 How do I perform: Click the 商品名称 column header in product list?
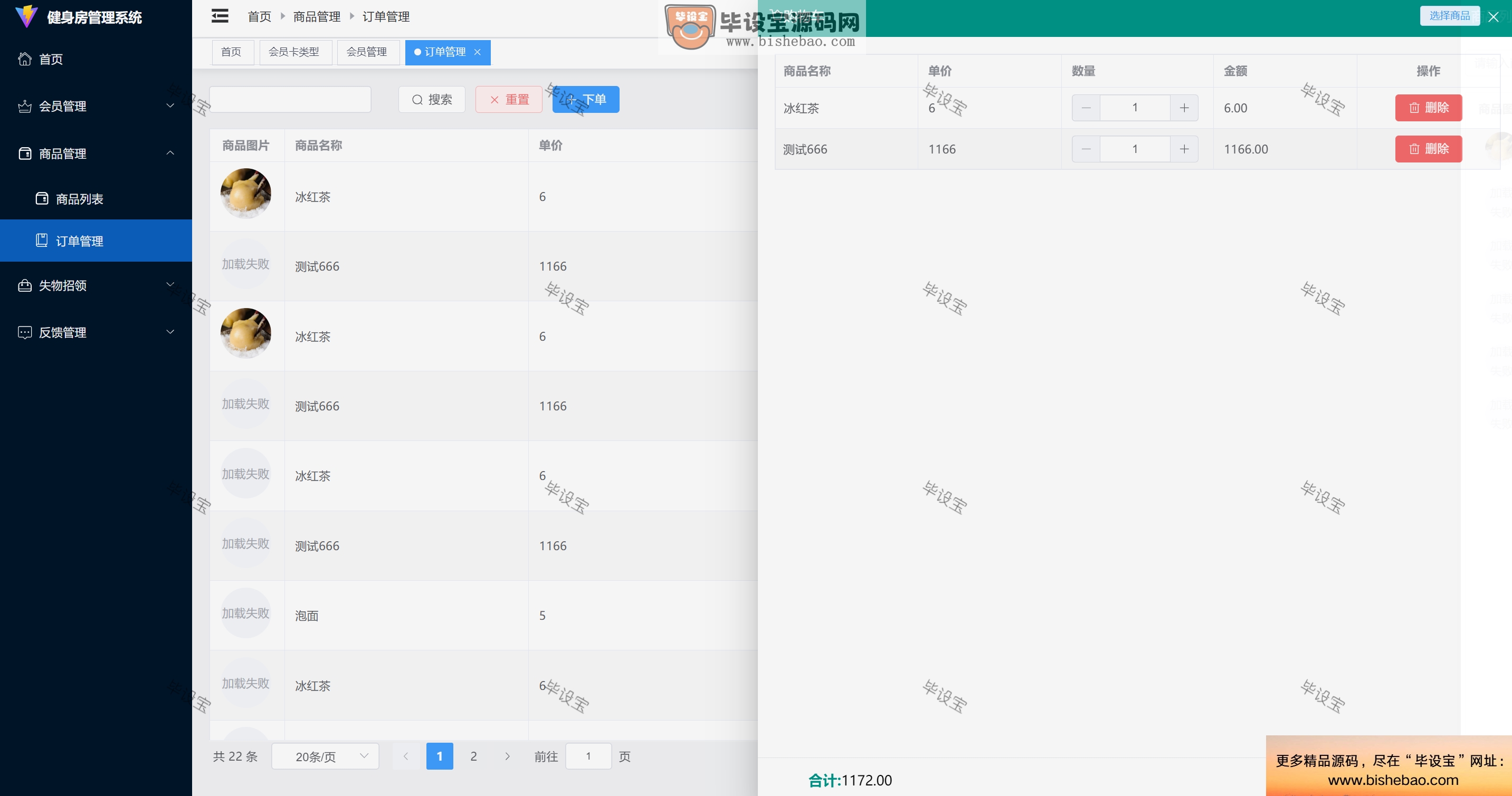319,146
